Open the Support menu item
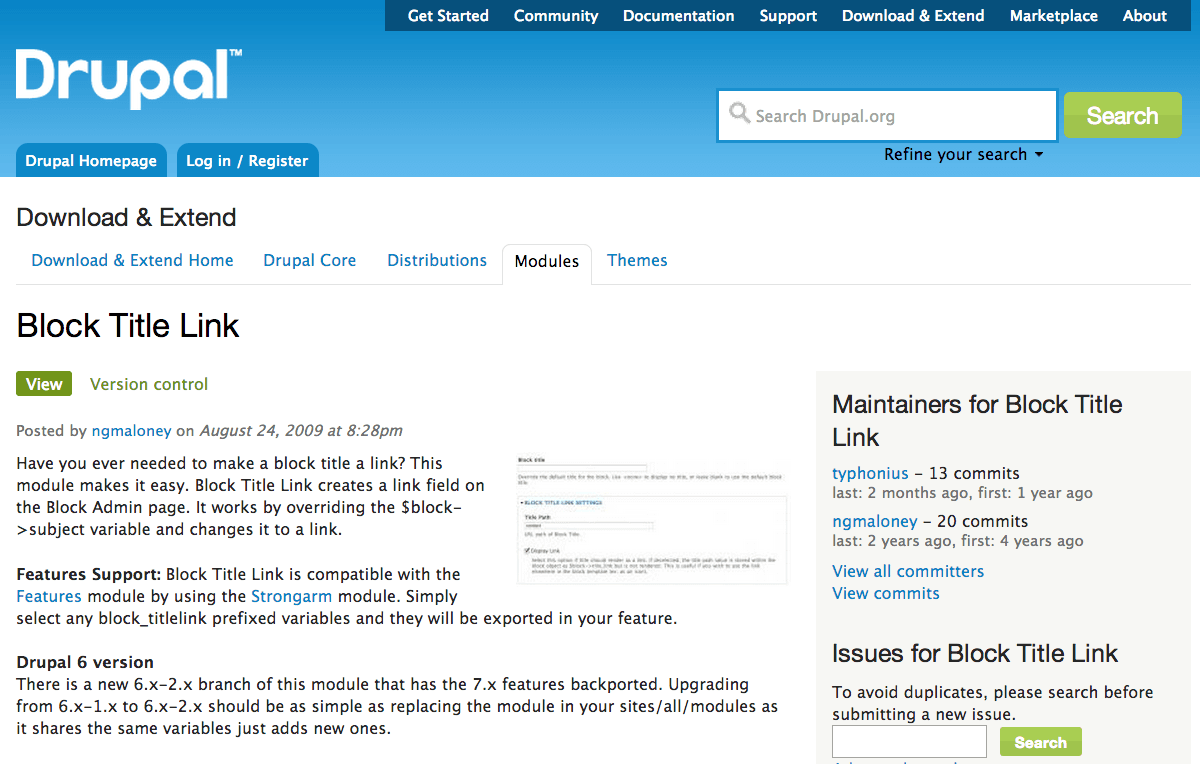The height and width of the screenshot is (764, 1200). (788, 16)
